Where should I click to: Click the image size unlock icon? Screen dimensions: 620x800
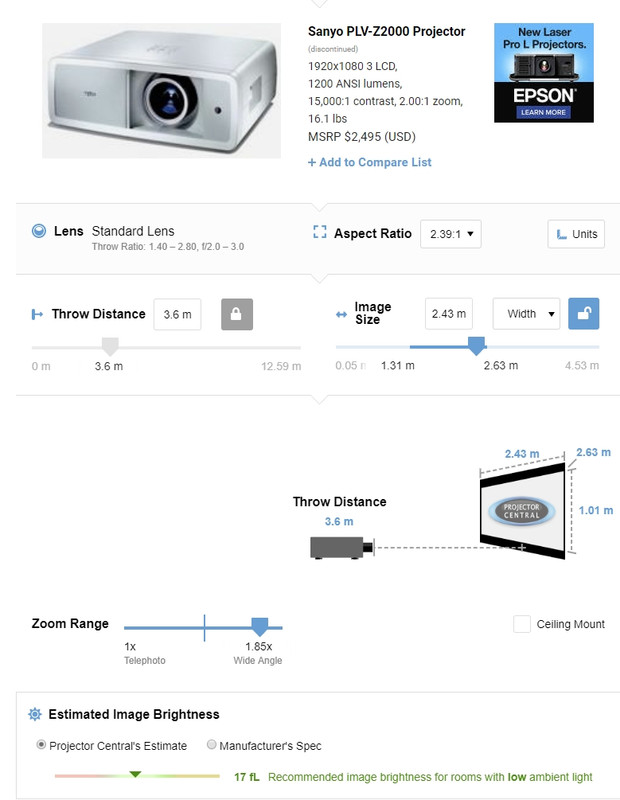tap(584, 314)
